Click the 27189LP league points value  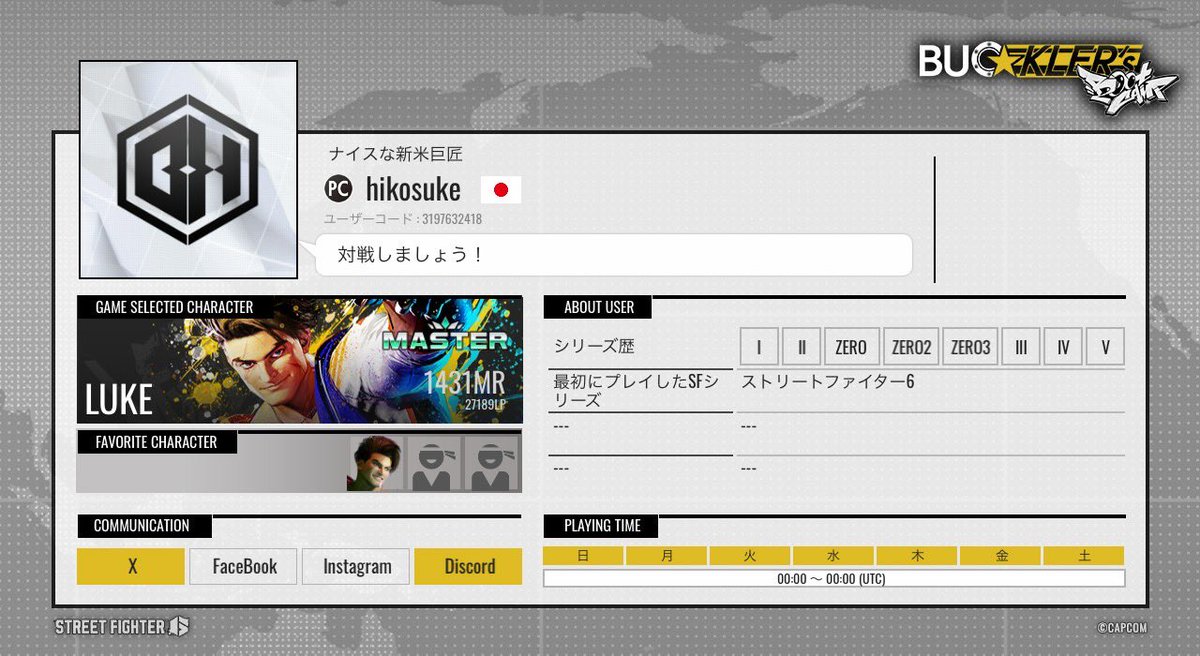pos(484,405)
